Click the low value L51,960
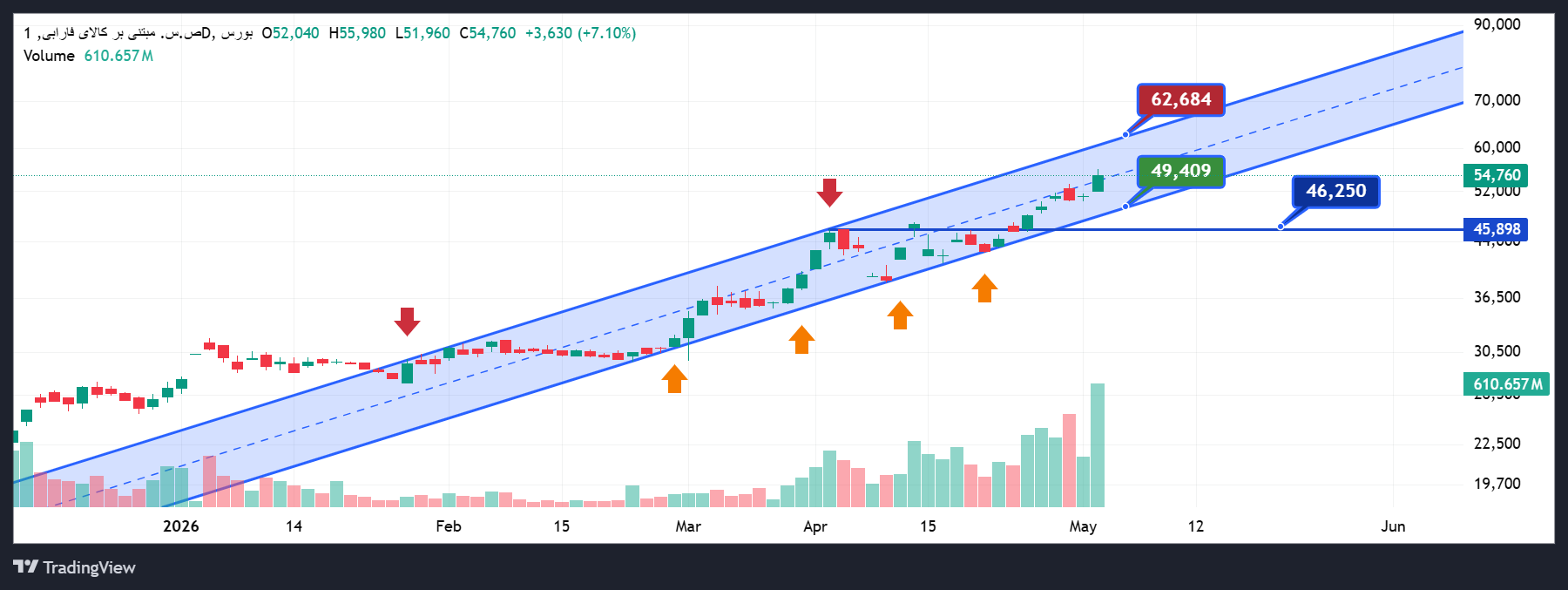 [422, 33]
